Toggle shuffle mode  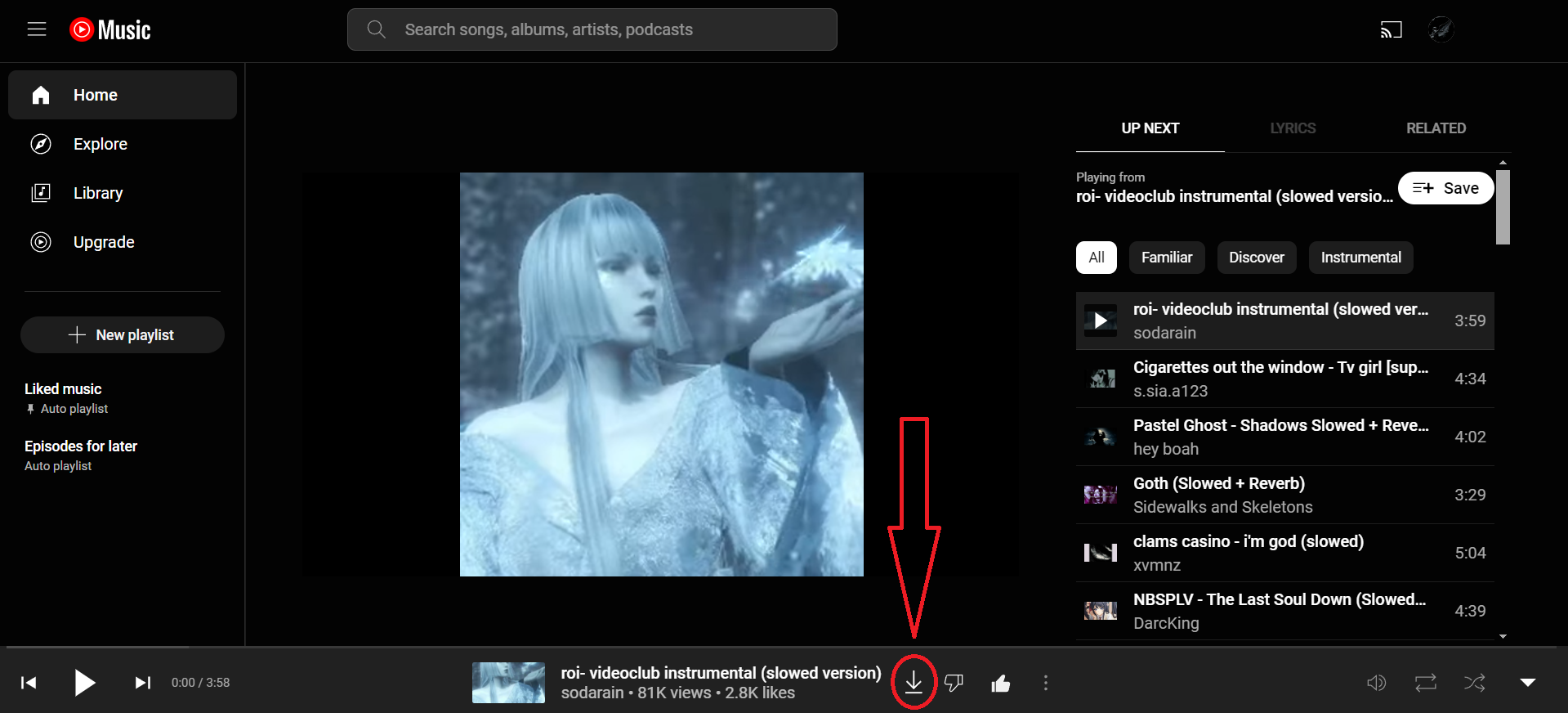tap(1475, 683)
